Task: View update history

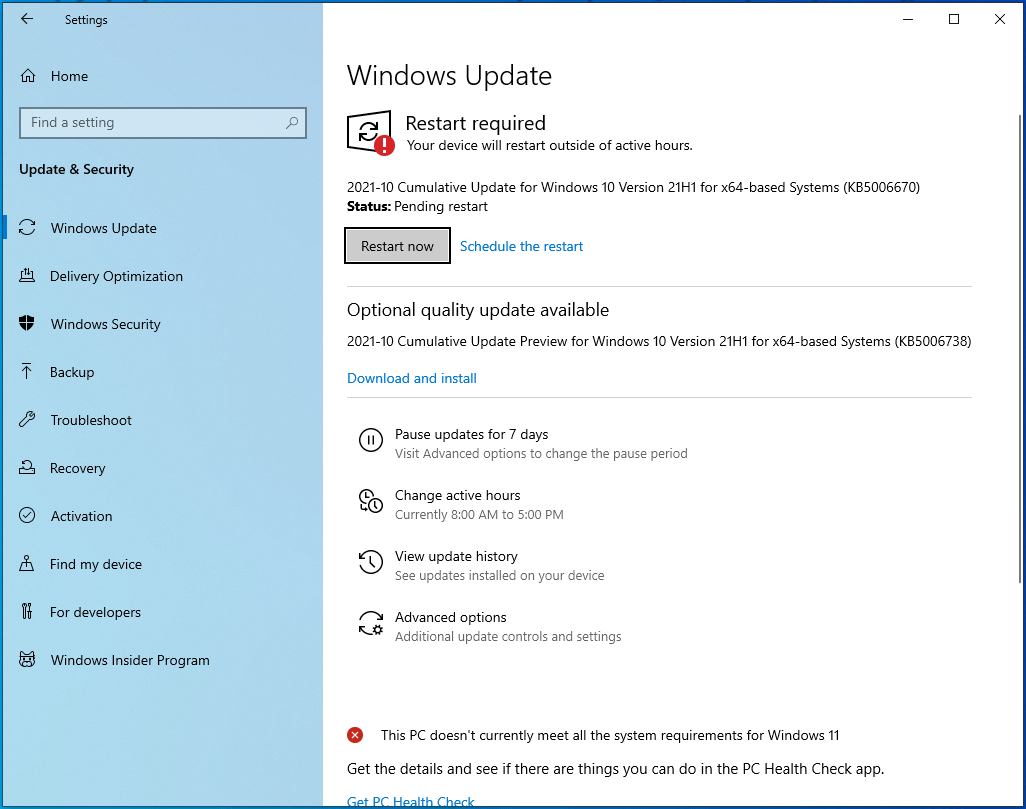Action: (456, 556)
